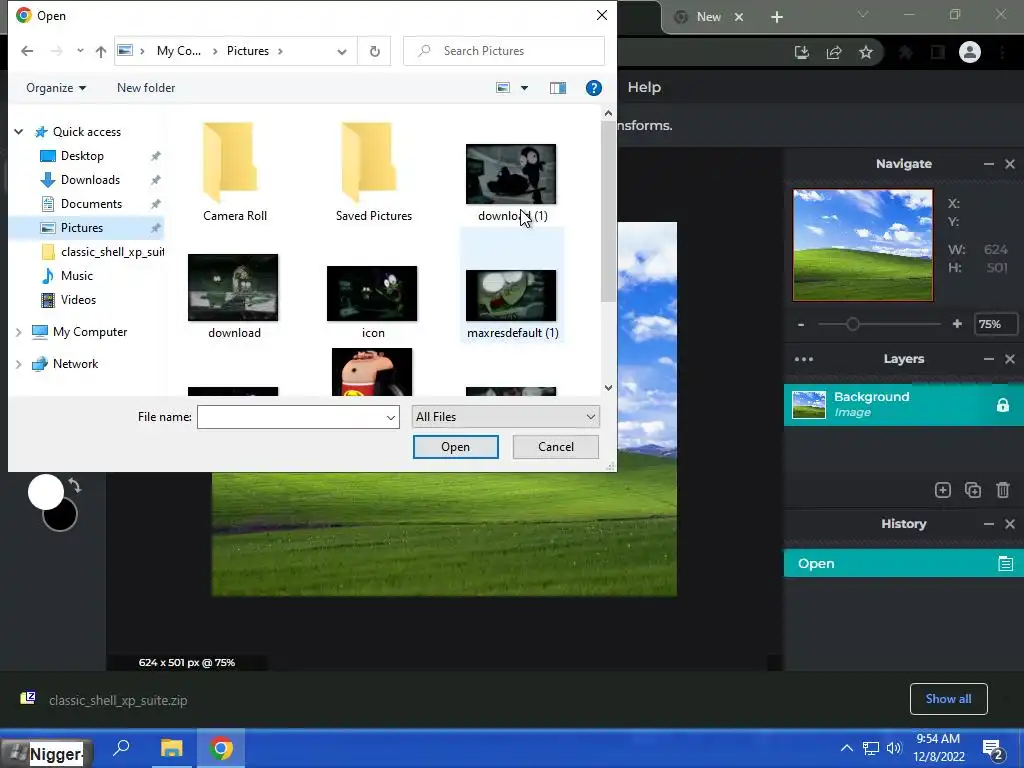This screenshot has height=768, width=1024.
Task: Add a new layer
Action: [942, 490]
